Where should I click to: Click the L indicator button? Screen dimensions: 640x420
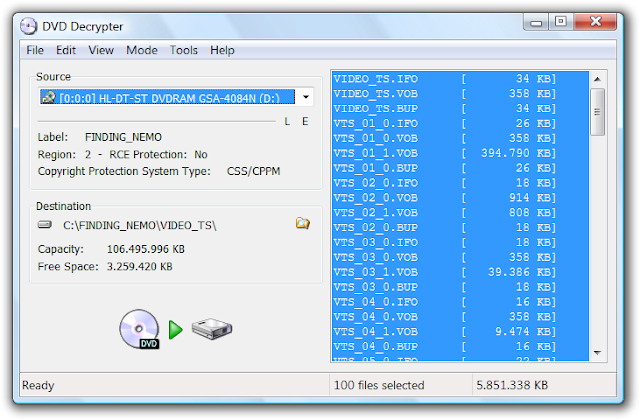(287, 121)
